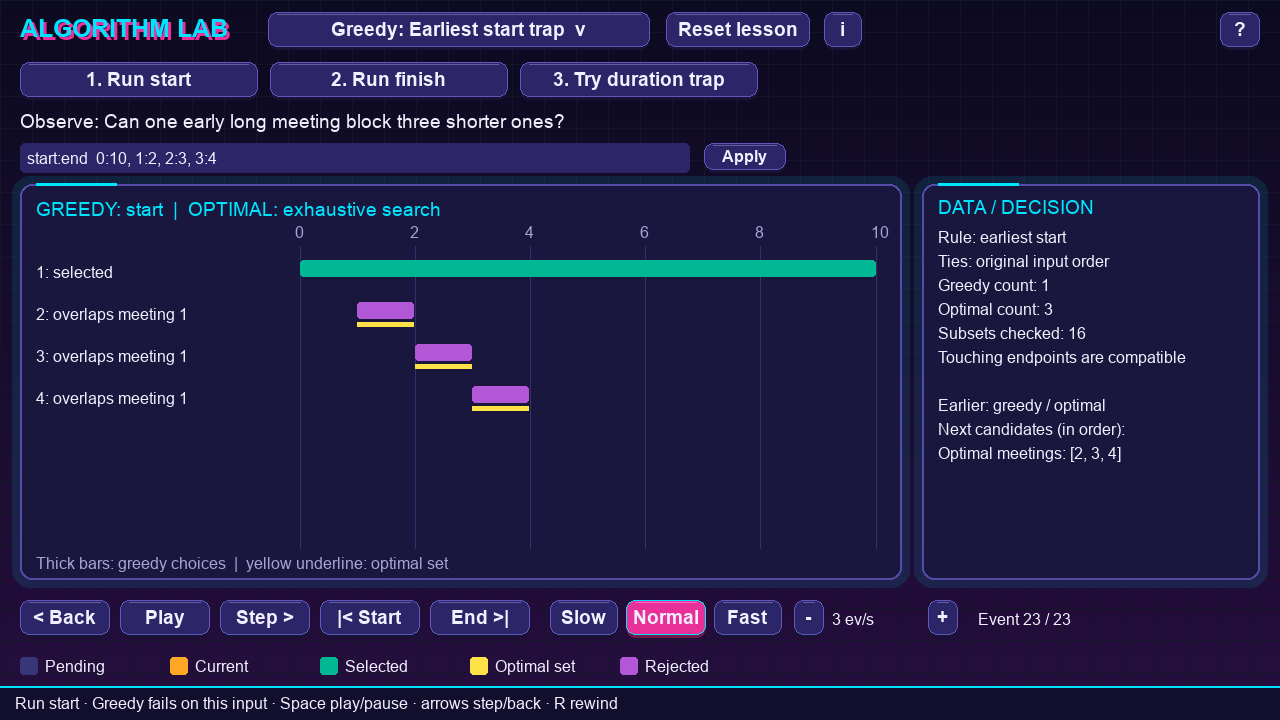Click the purple meeting 2 bar
The image size is (1280, 720).
point(386,311)
